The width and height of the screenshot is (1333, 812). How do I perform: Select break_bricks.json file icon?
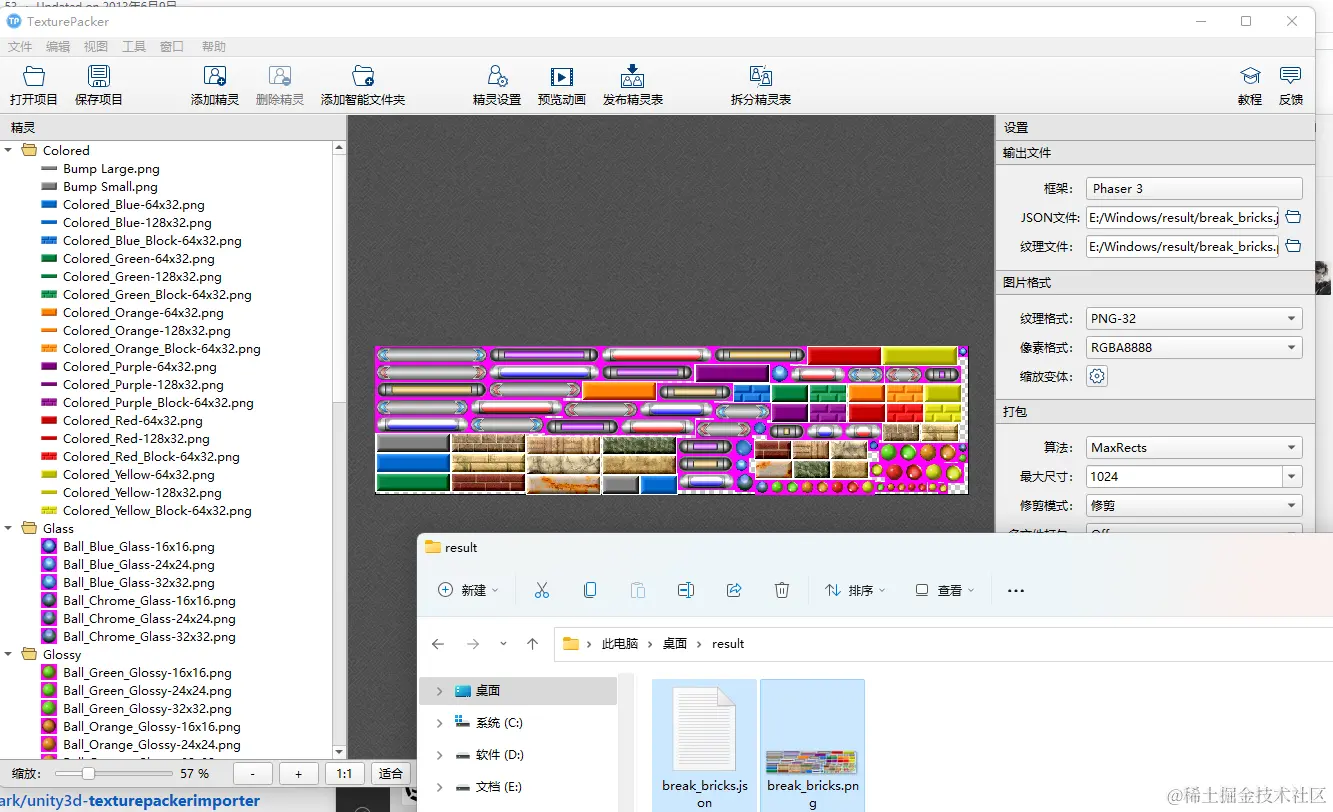click(x=704, y=728)
